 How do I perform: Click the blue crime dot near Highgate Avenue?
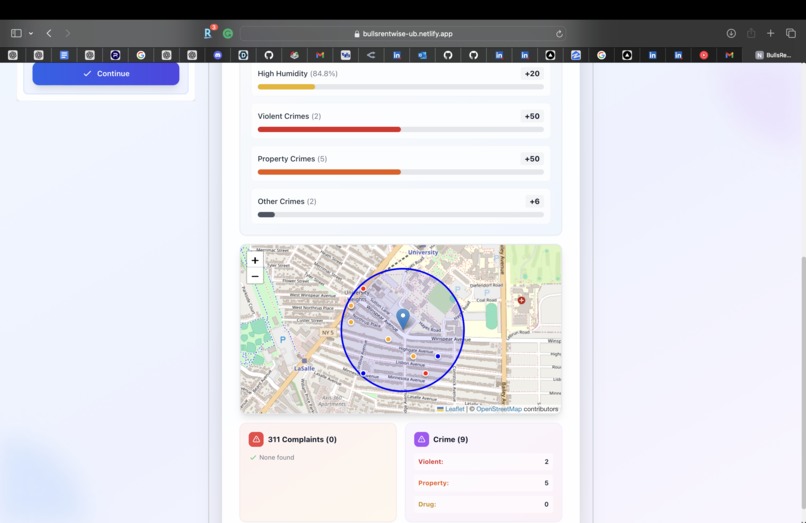coord(438,356)
